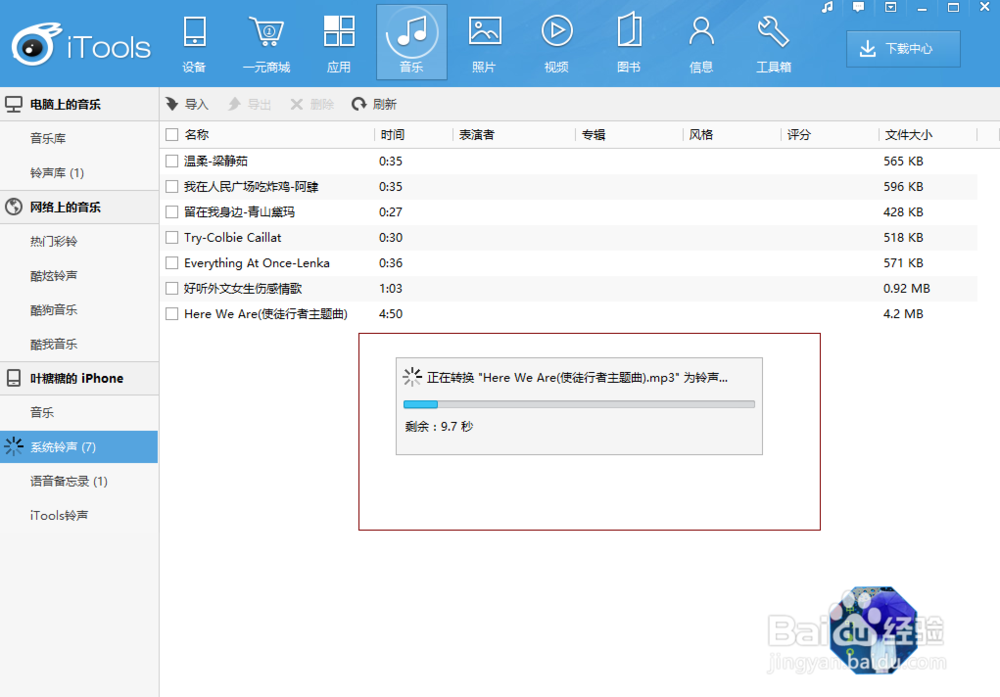Screen dimensions: 1000x697
Task: Check the box for 温柔-梁静茹
Action: 172,161
